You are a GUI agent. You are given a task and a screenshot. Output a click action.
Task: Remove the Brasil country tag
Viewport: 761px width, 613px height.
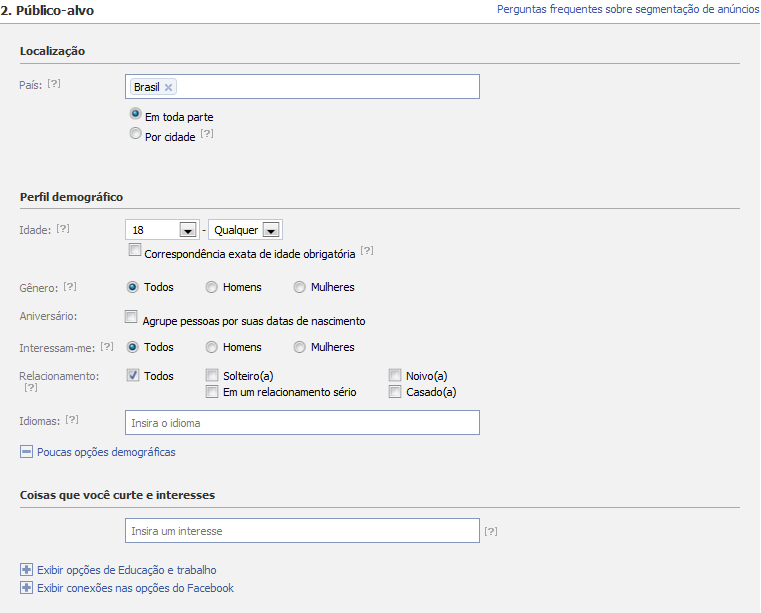point(169,87)
